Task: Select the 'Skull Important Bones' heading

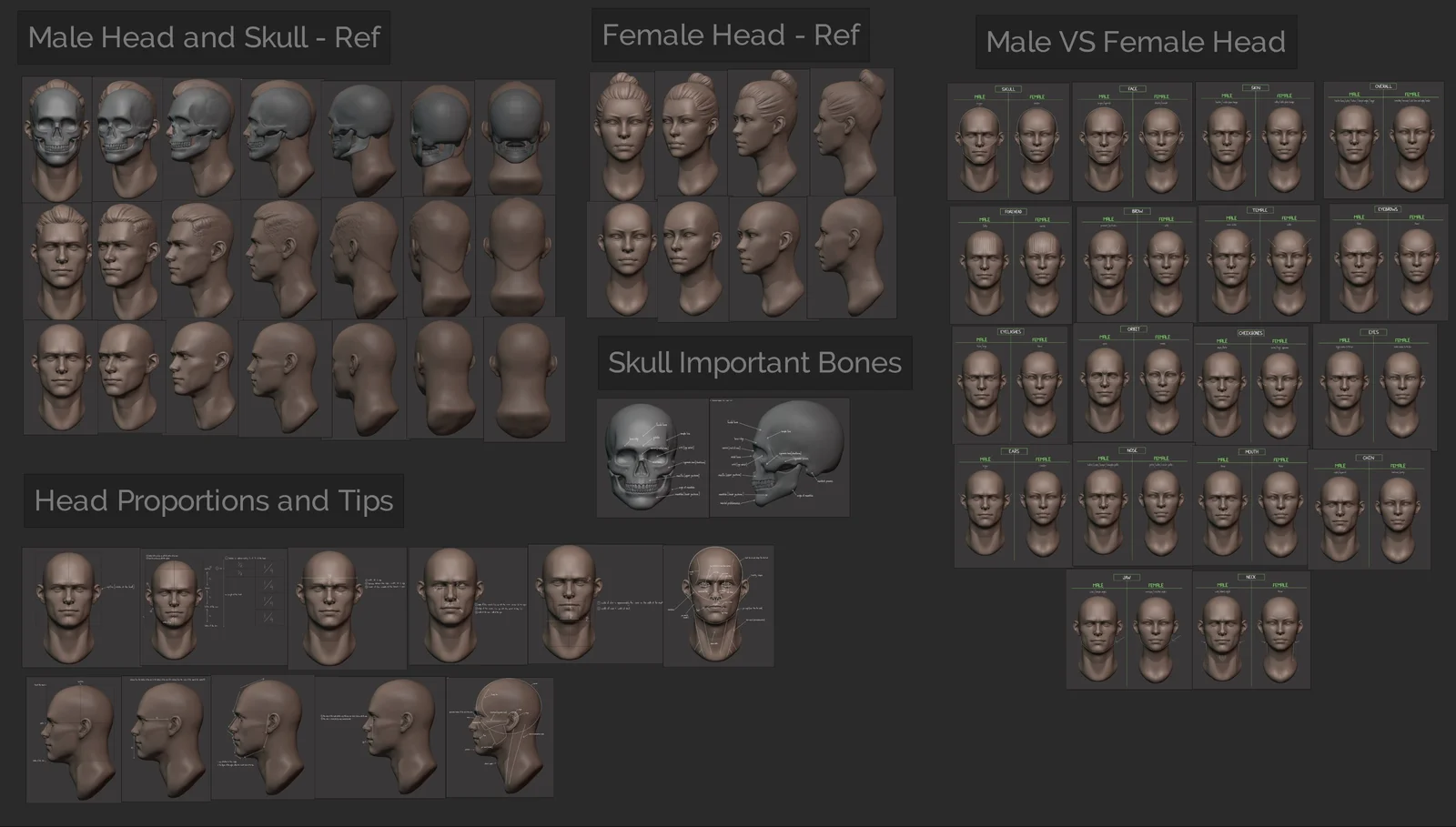Action: pos(755,362)
